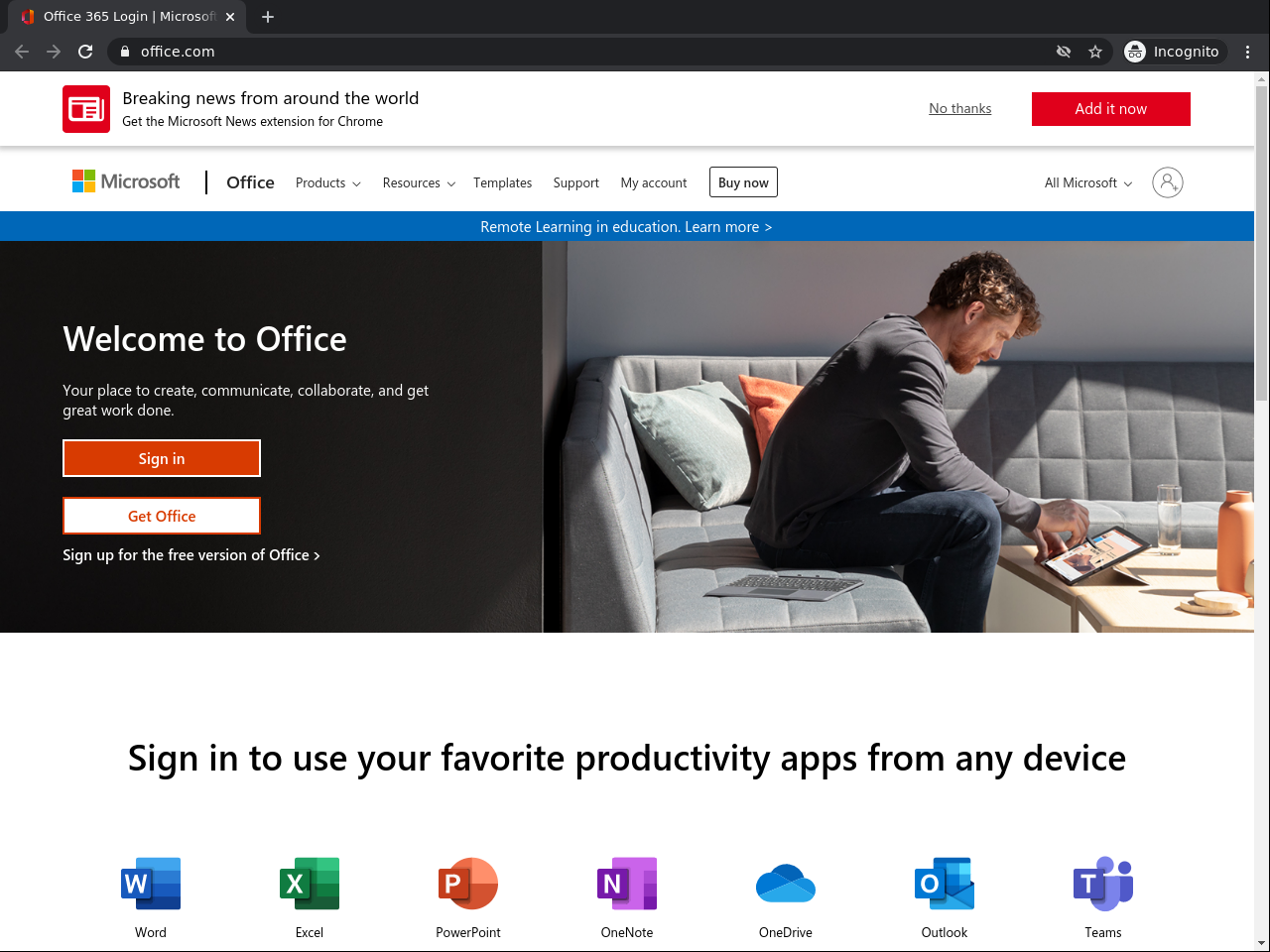Close the Office 365 Login tab
This screenshot has width=1270, height=952.
tap(230, 17)
